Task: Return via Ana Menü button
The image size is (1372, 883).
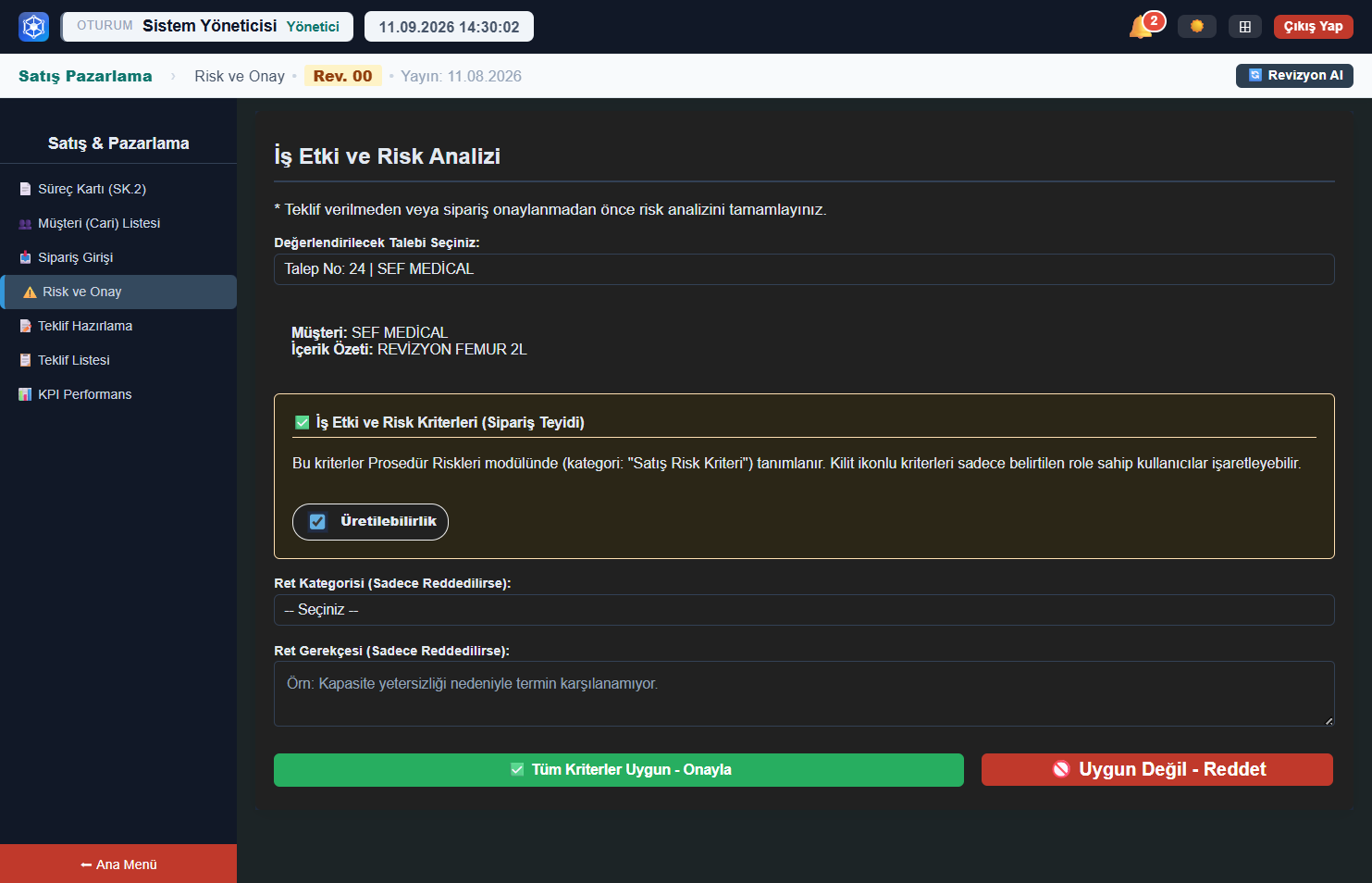Action: pos(118,864)
